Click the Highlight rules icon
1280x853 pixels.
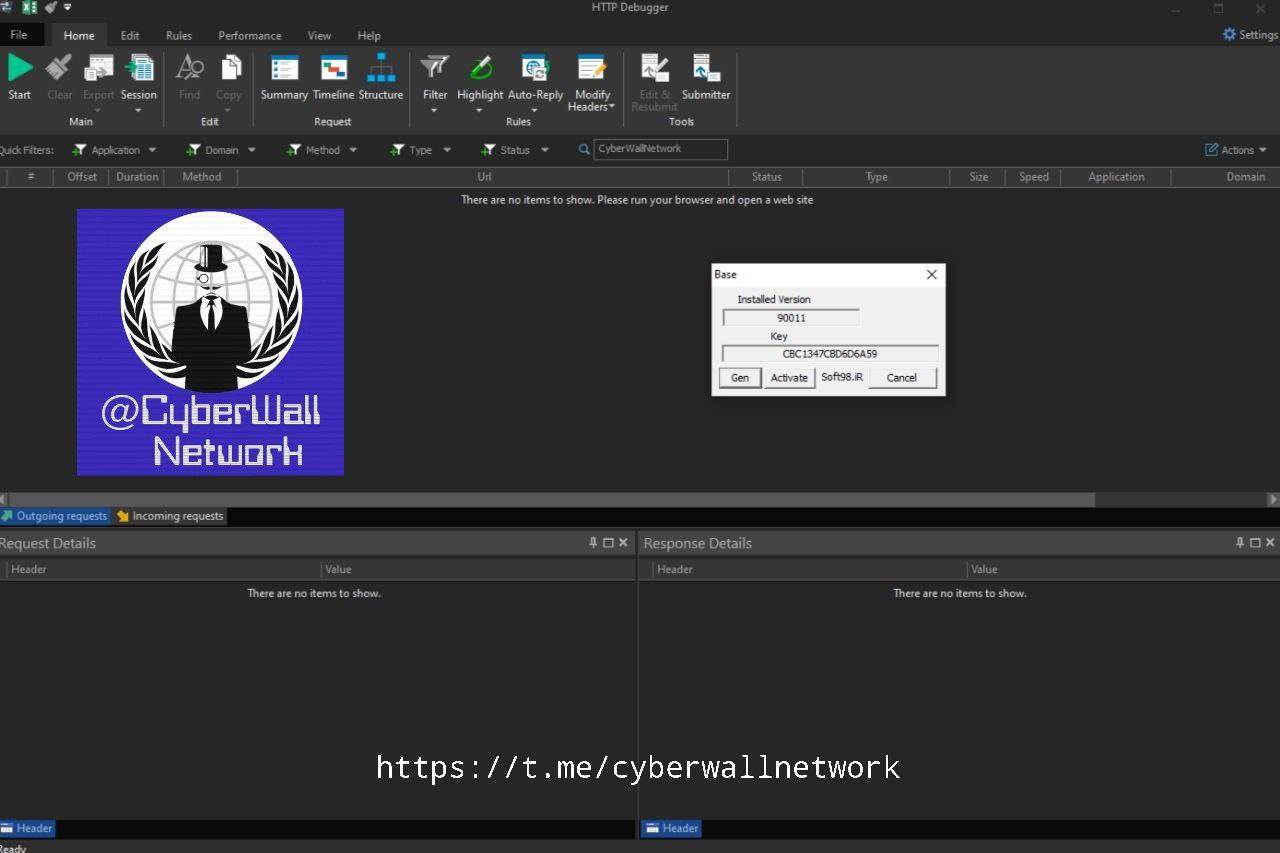point(480,68)
